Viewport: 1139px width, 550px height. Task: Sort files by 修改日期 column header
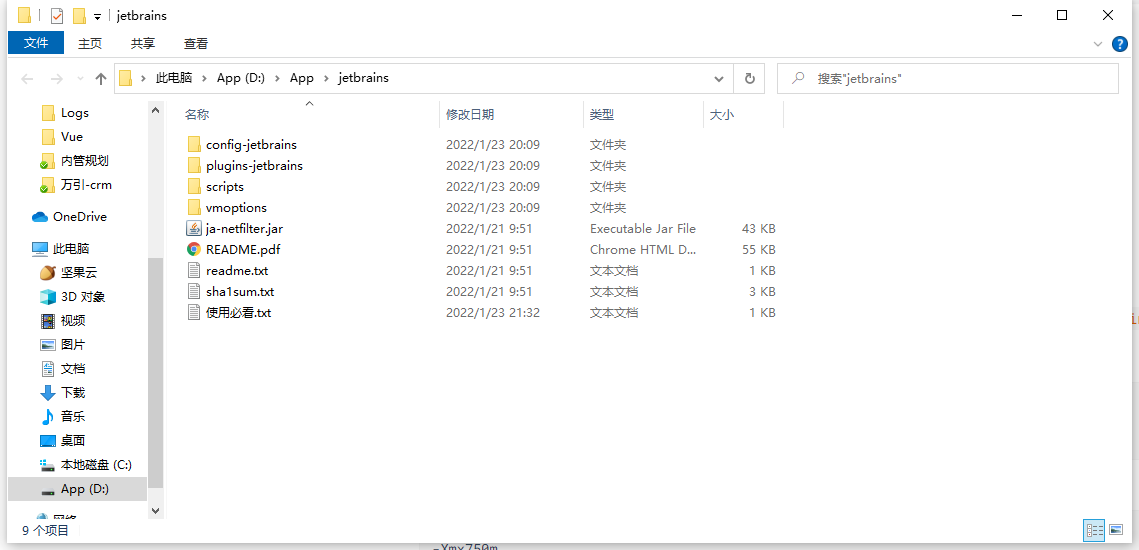(470, 115)
